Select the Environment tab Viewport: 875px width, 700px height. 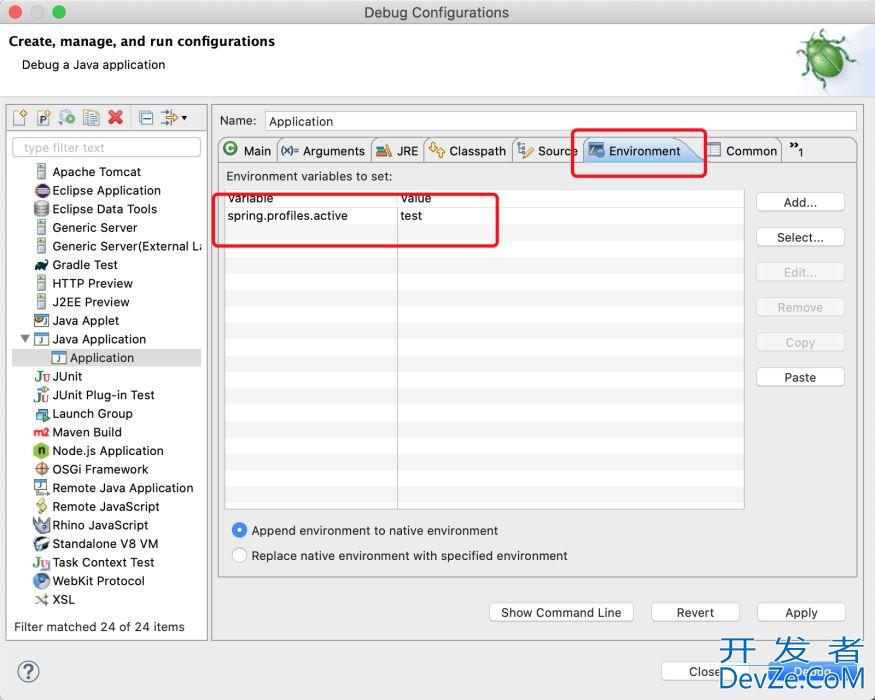click(x=640, y=151)
